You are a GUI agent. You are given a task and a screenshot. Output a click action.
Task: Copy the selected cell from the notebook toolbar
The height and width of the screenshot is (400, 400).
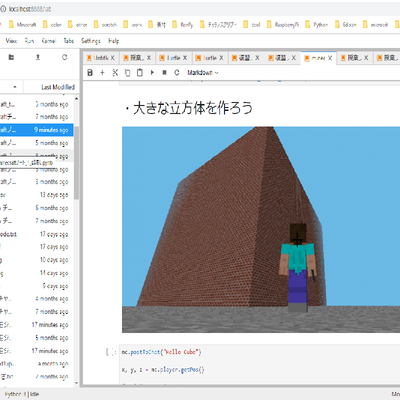[127, 72]
